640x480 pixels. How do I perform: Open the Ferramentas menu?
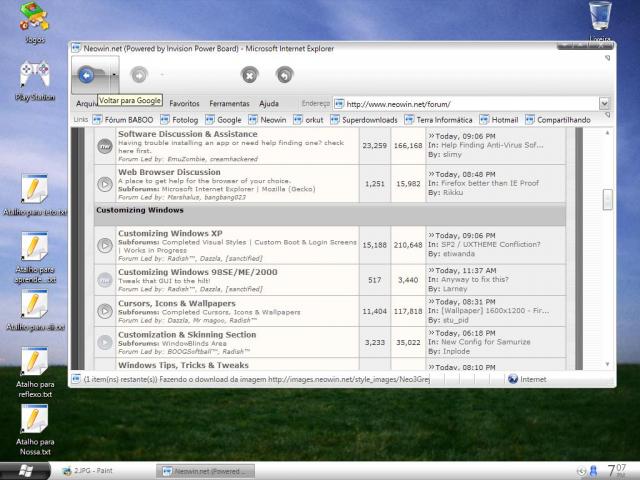229,104
